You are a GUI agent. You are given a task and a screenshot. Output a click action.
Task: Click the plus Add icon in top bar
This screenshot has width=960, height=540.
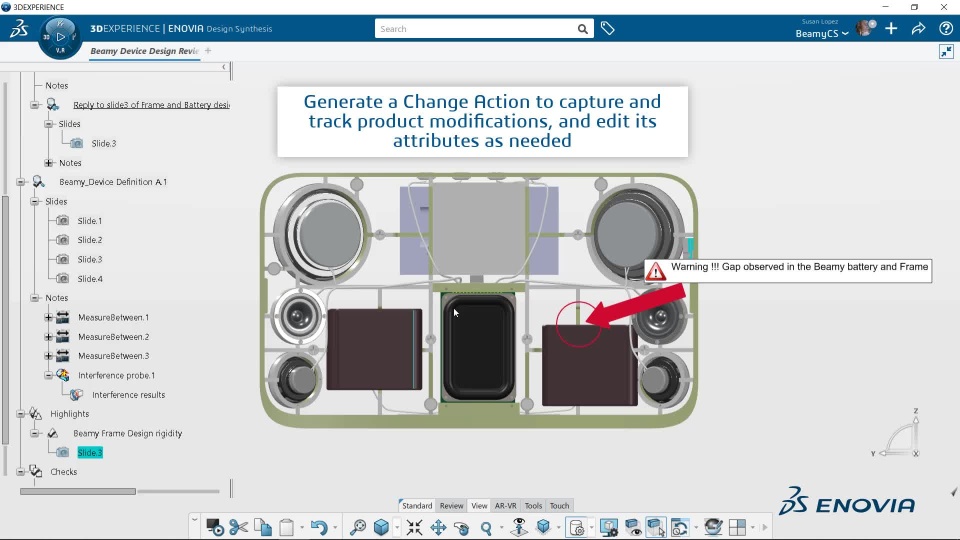pyautogui.click(x=891, y=28)
